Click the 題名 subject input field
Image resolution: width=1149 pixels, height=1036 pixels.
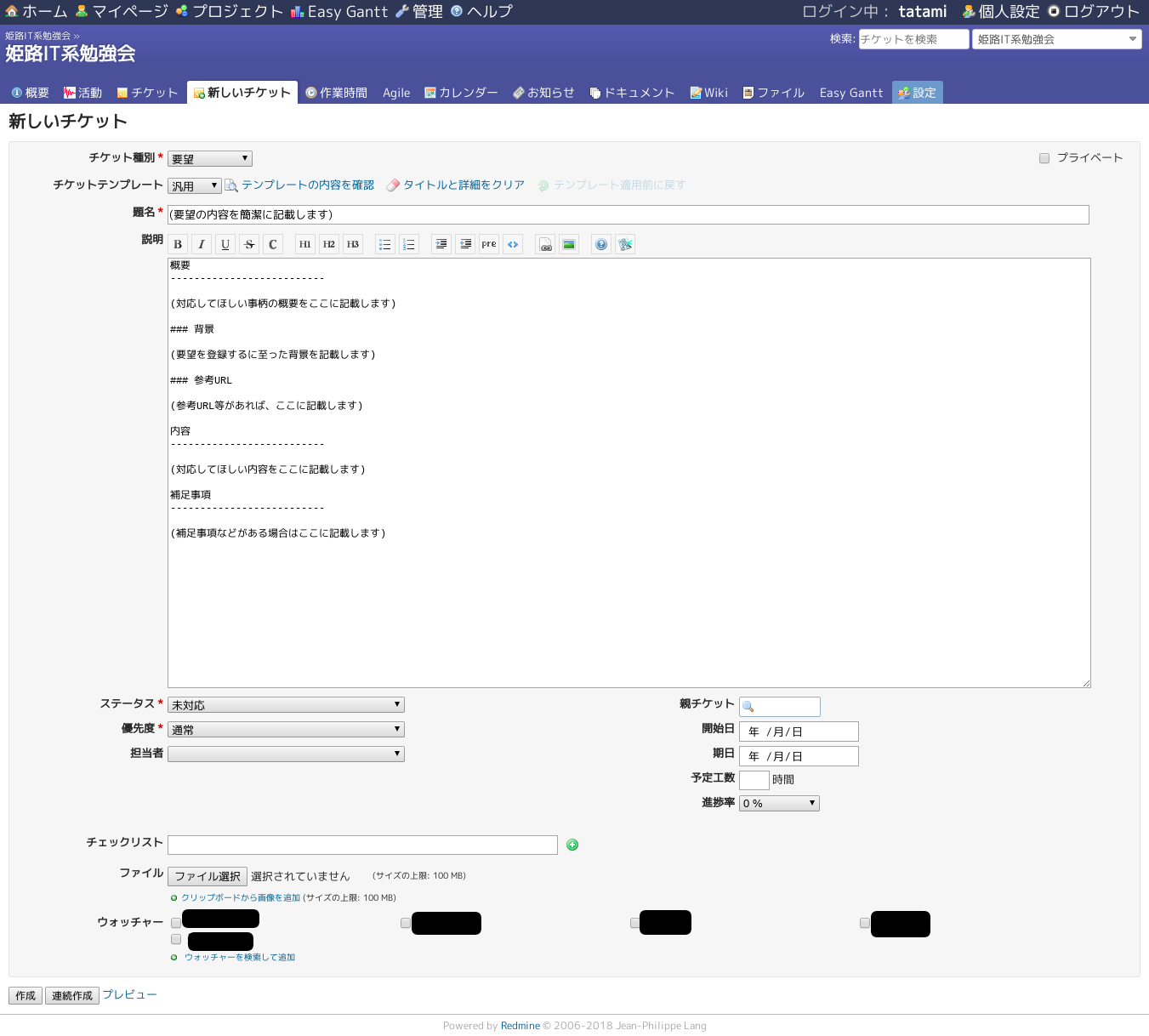tap(628, 214)
